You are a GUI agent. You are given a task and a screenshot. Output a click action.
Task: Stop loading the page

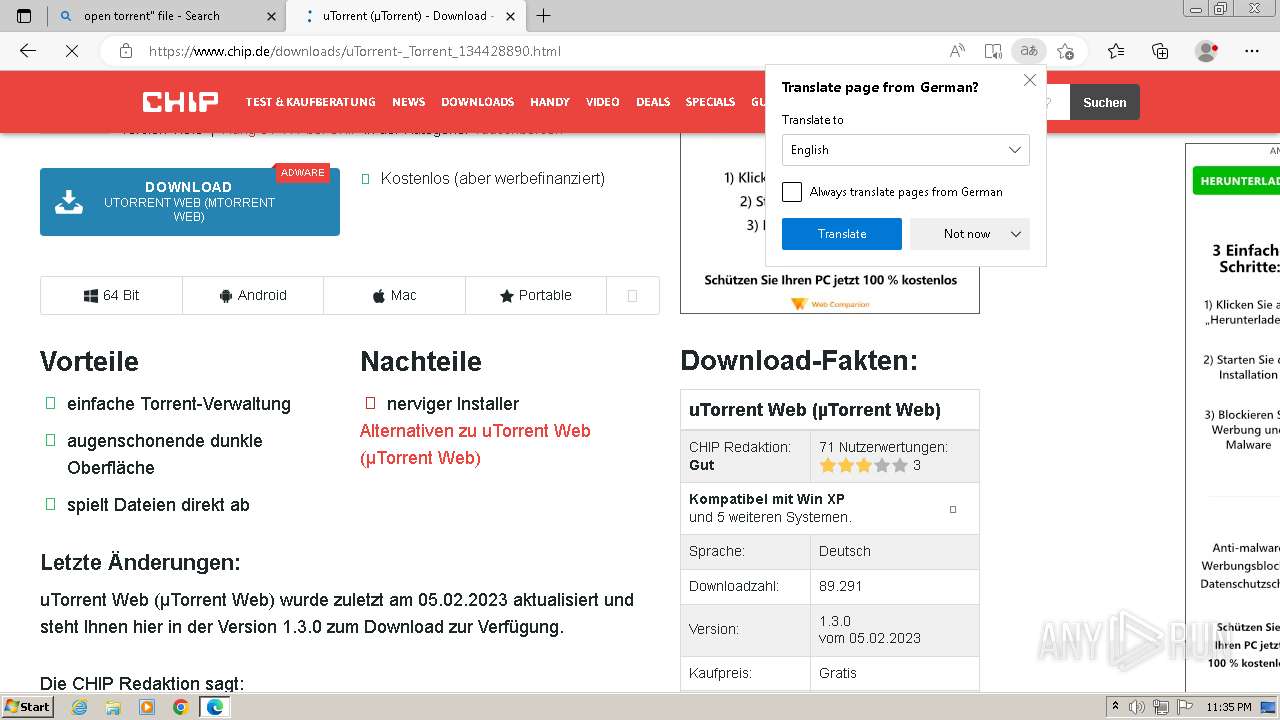point(72,51)
